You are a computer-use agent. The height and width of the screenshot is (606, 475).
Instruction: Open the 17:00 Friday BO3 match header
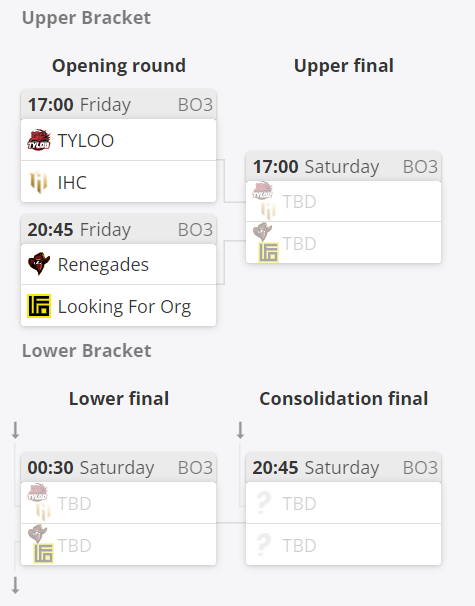[118, 104]
